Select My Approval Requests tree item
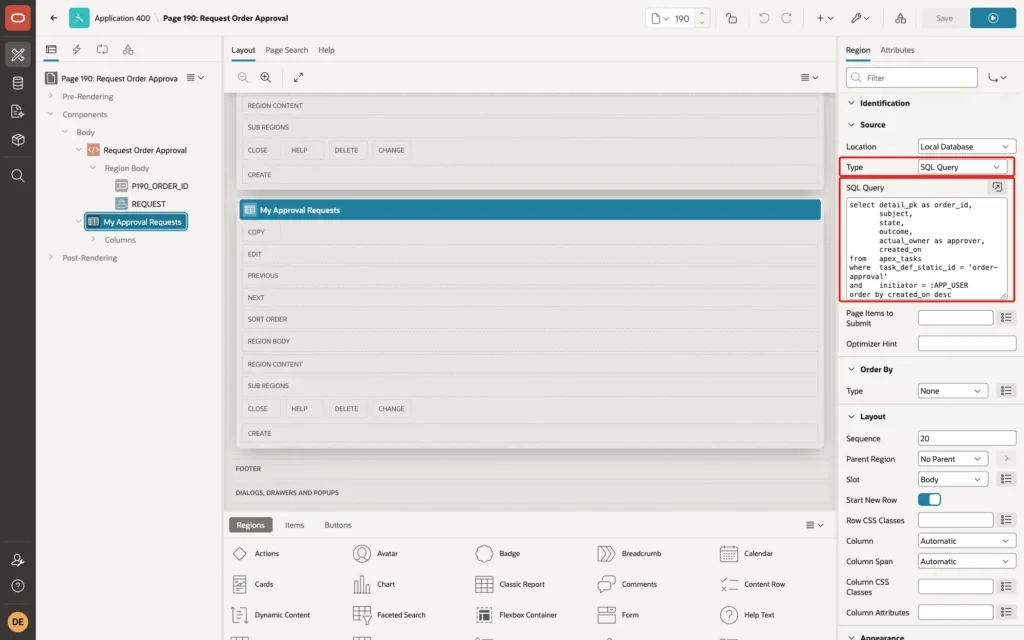Screen dimensions: 1024x640 (x=136, y=222)
